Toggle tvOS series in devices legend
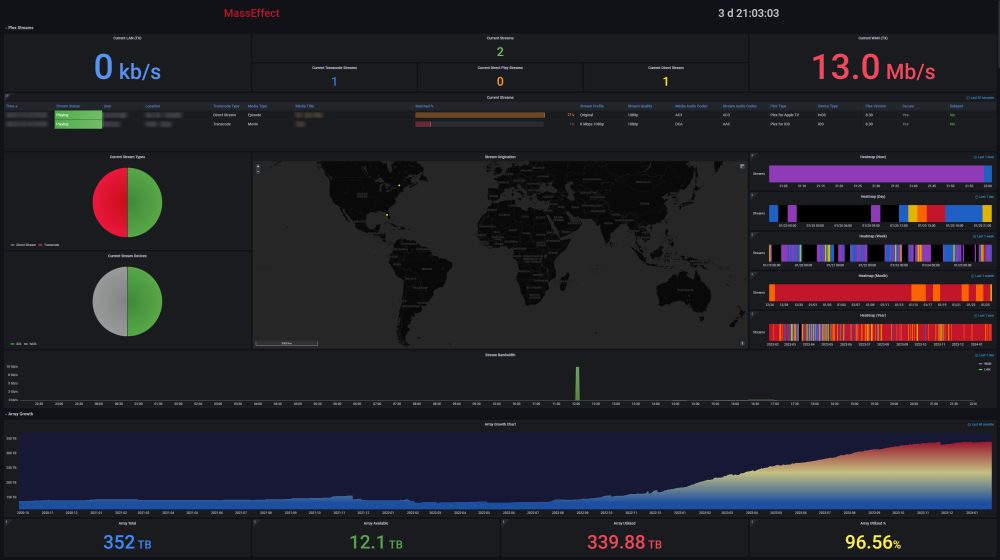1000x560 pixels. 30,344
